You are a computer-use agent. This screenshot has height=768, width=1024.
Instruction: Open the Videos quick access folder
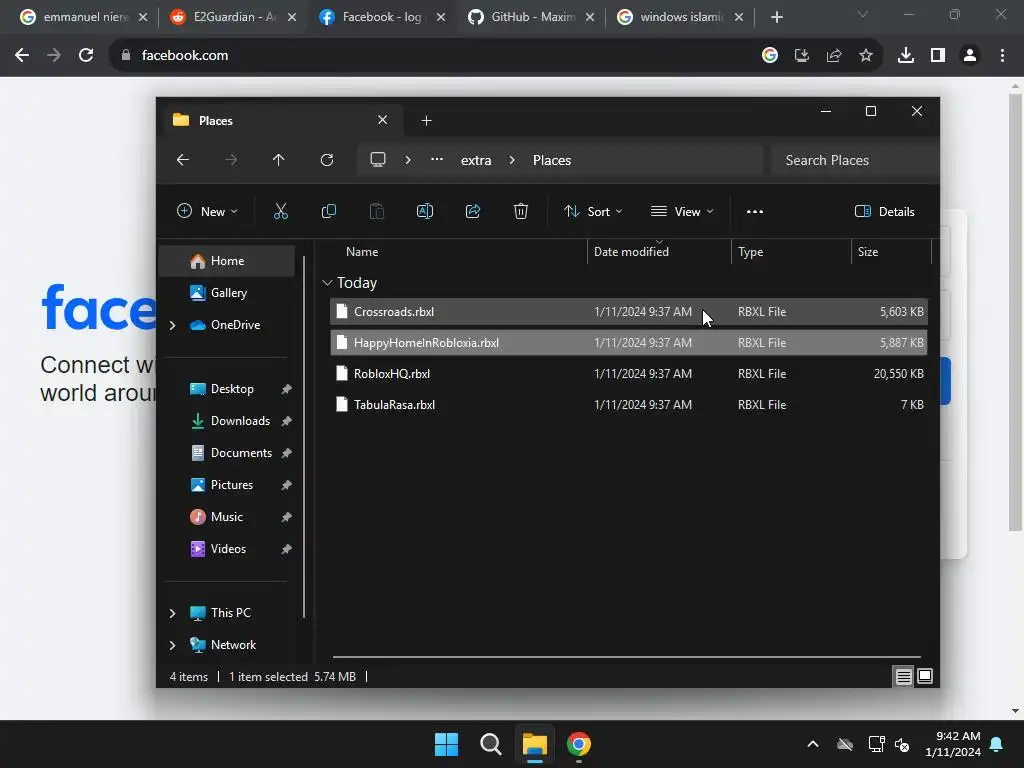[231, 549]
